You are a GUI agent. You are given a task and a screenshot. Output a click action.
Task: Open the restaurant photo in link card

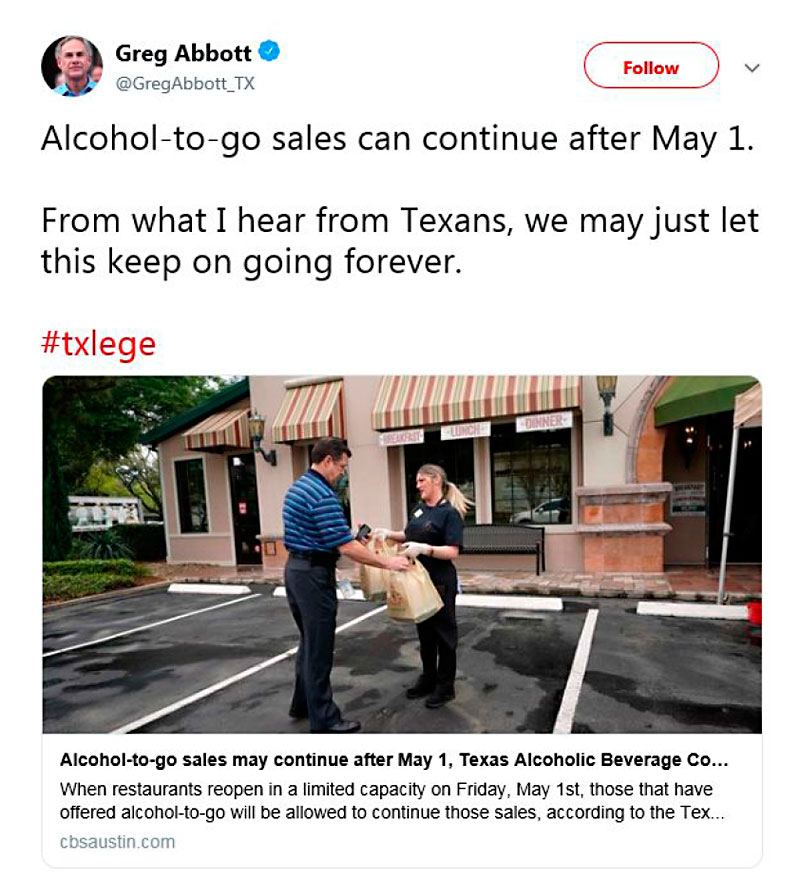coord(402,554)
